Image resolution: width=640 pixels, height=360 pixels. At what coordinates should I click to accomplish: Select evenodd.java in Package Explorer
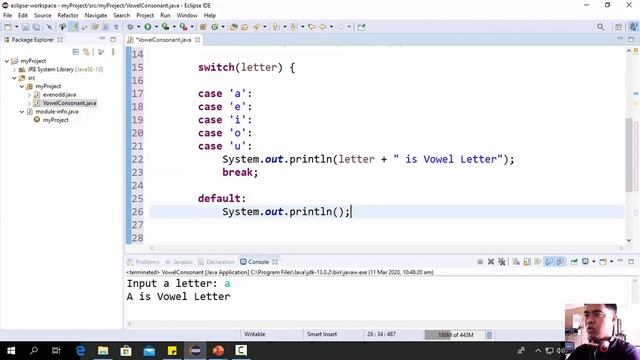(60, 95)
